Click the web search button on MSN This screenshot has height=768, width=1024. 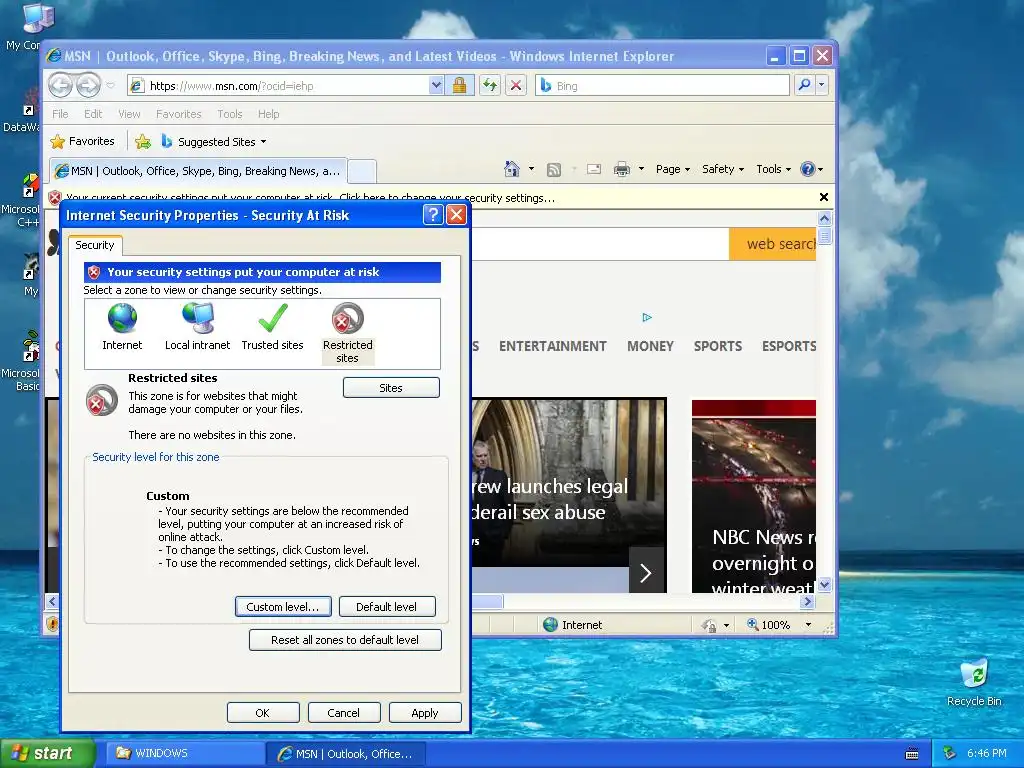[773, 244]
